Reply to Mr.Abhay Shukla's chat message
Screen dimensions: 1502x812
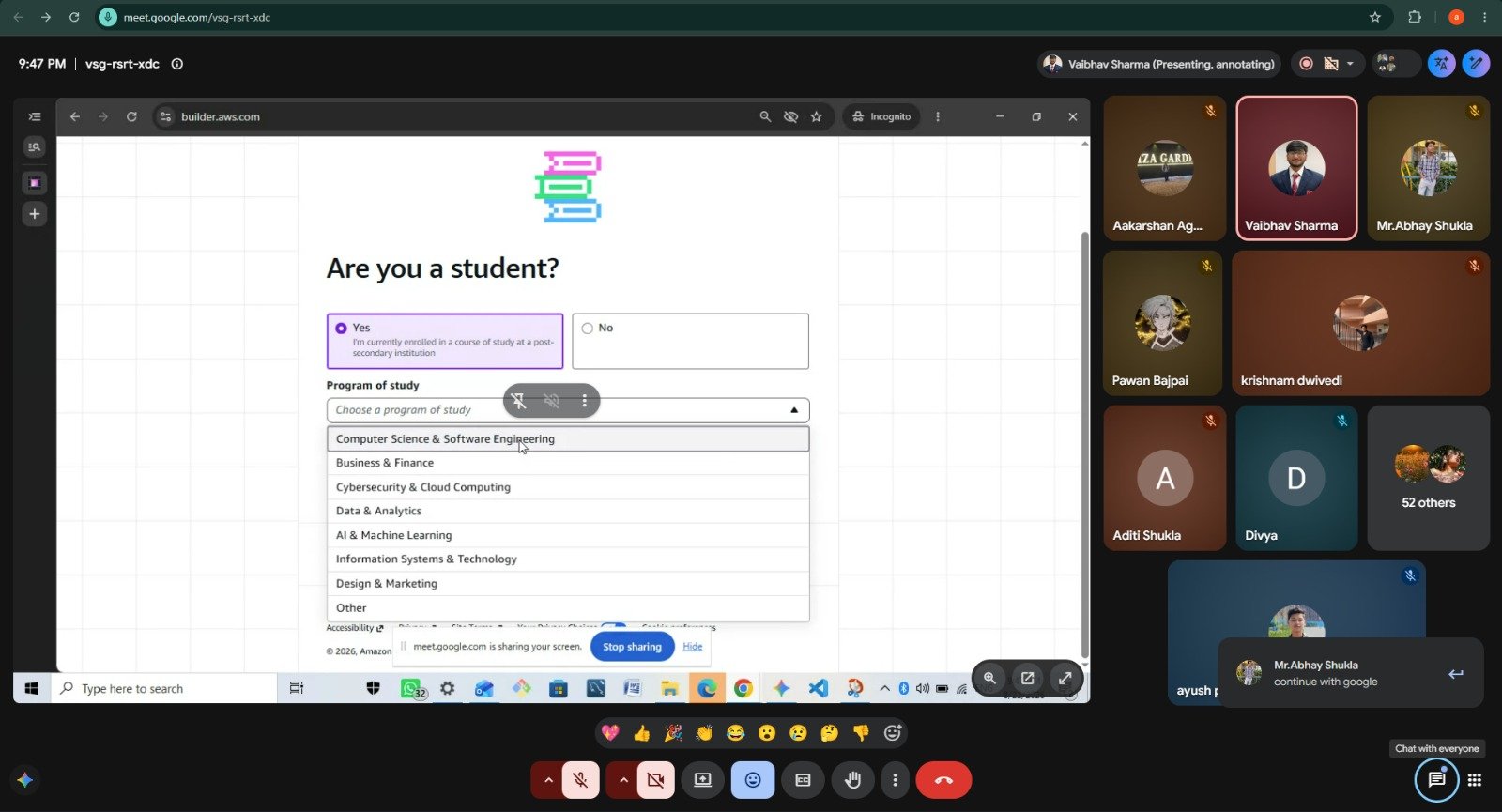point(1455,674)
